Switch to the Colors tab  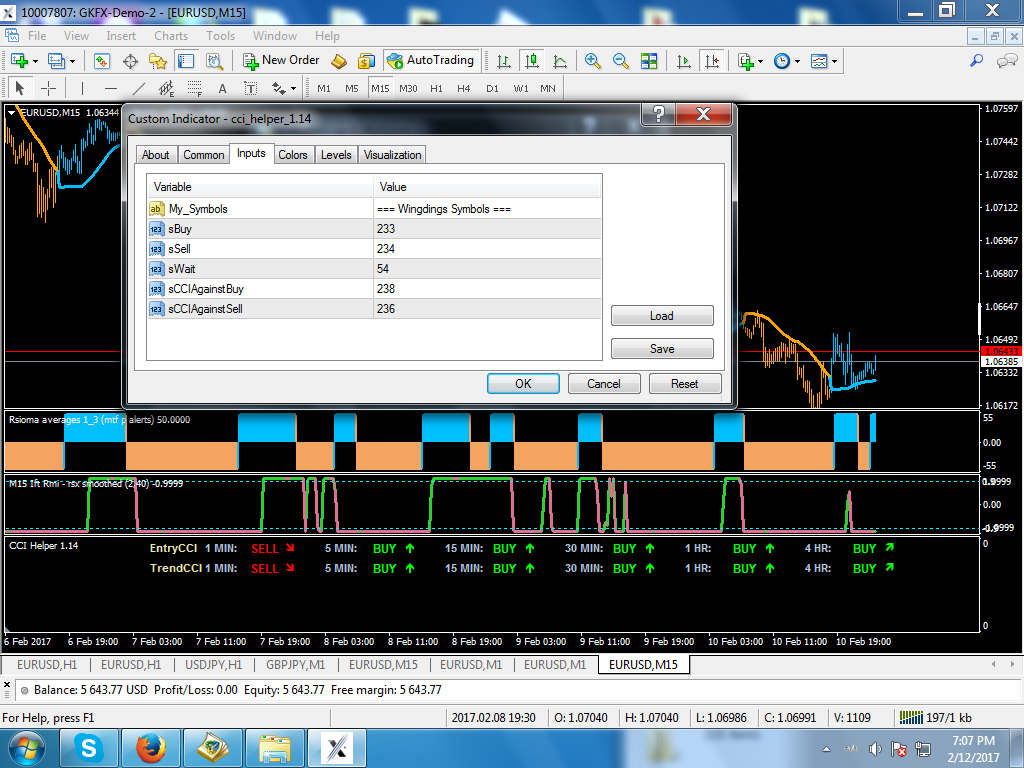pyautogui.click(x=293, y=155)
